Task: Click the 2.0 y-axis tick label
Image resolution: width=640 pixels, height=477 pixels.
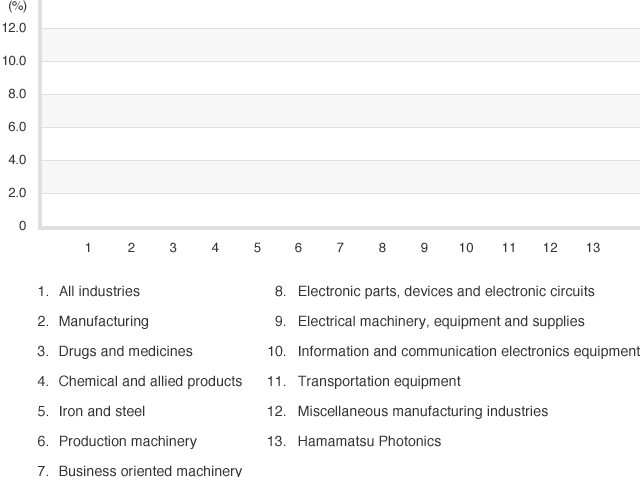Action: [x=15, y=193]
